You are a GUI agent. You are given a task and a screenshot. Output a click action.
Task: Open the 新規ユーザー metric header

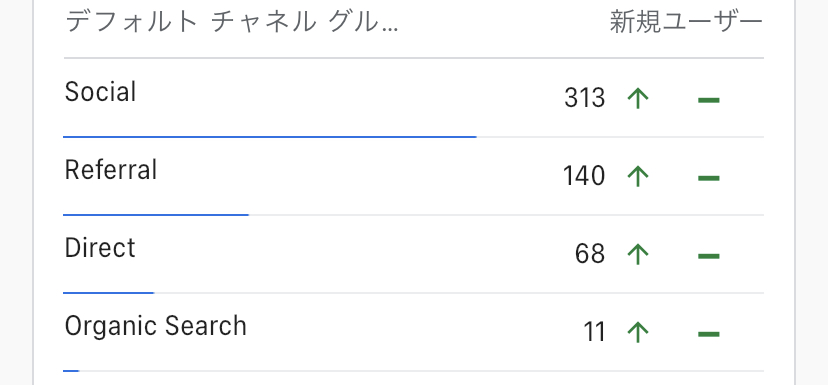pos(686,23)
